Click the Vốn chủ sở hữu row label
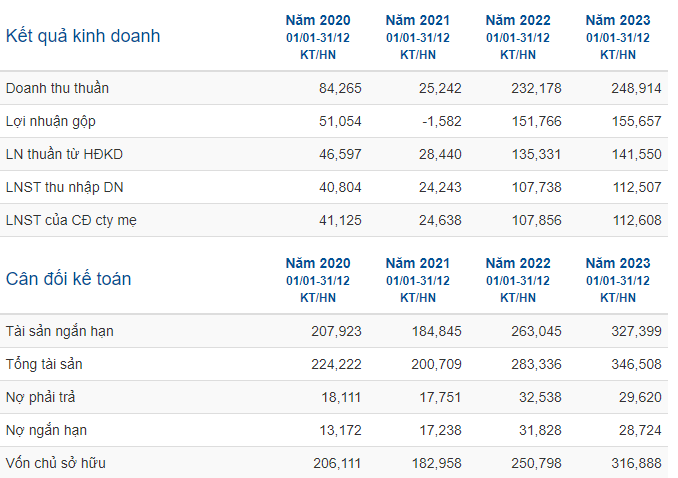This screenshot has height=478, width=678. point(56,463)
